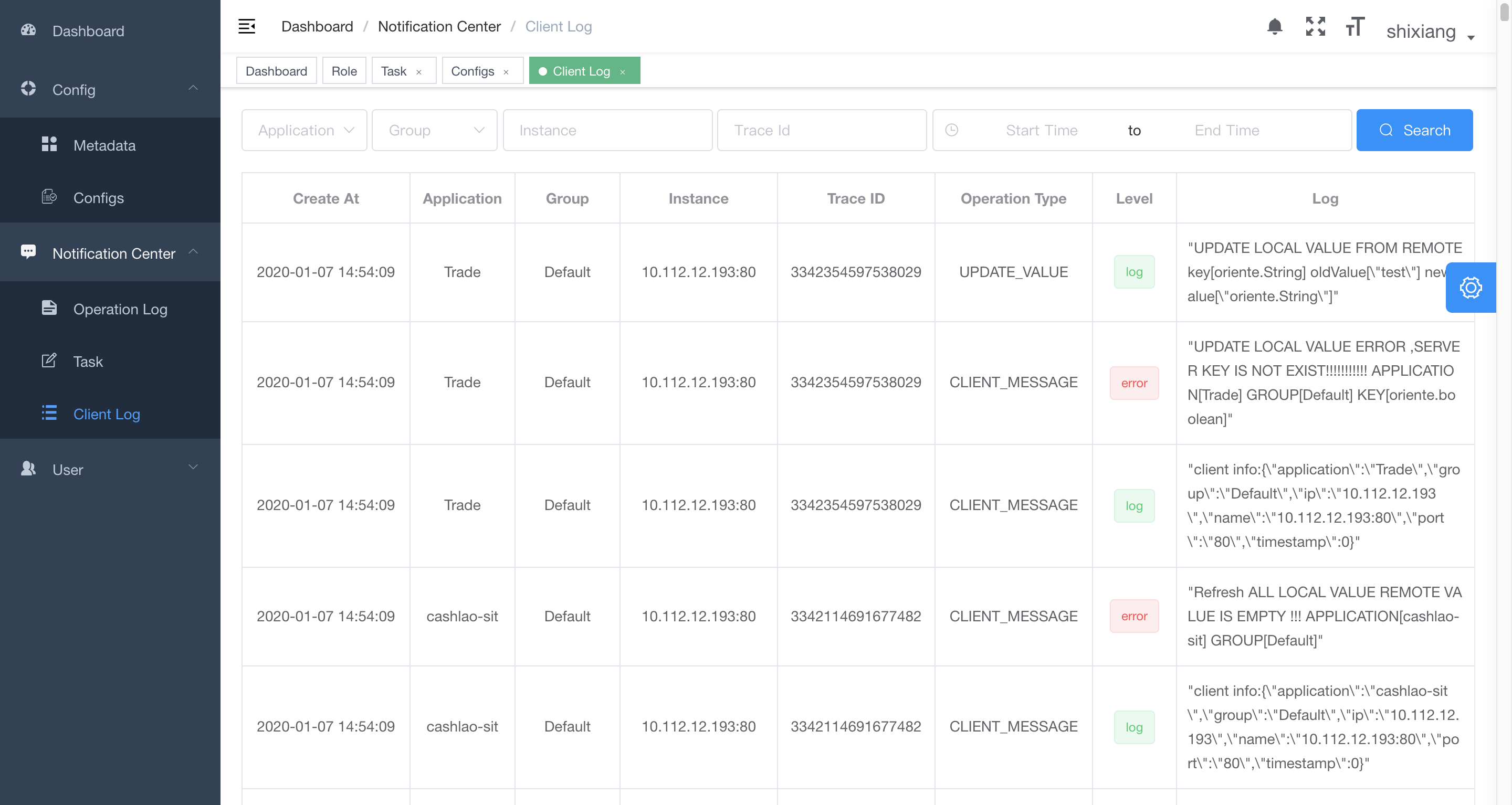Image resolution: width=1512 pixels, height=805 pixels.
Task: Switch to the Role tab
Action: [344, 71]
